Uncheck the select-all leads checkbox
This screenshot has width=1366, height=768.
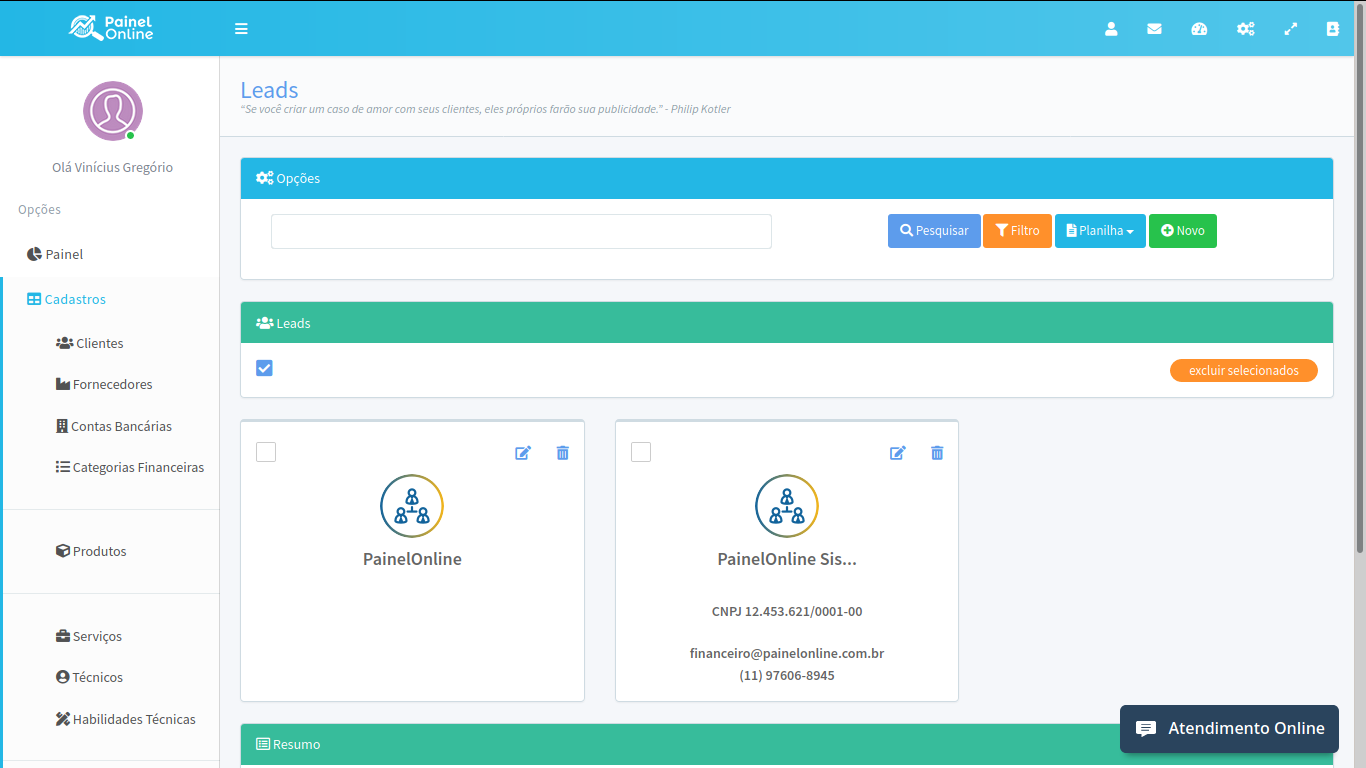click(x=264, y=368)
